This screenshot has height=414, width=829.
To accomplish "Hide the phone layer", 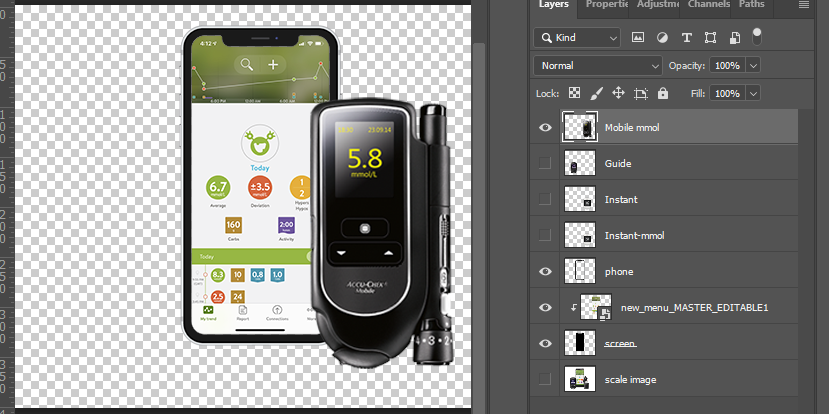I will (545, 271).
